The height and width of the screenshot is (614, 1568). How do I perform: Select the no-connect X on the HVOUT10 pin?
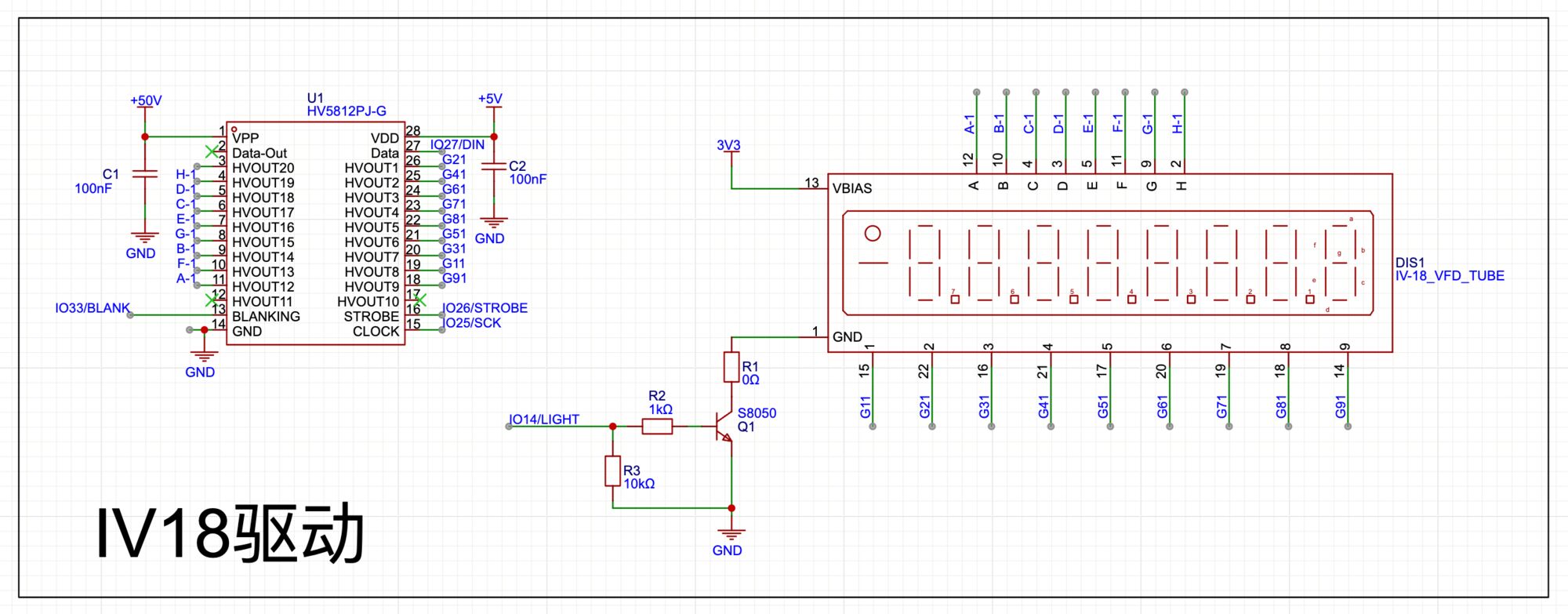coord(420,300)
